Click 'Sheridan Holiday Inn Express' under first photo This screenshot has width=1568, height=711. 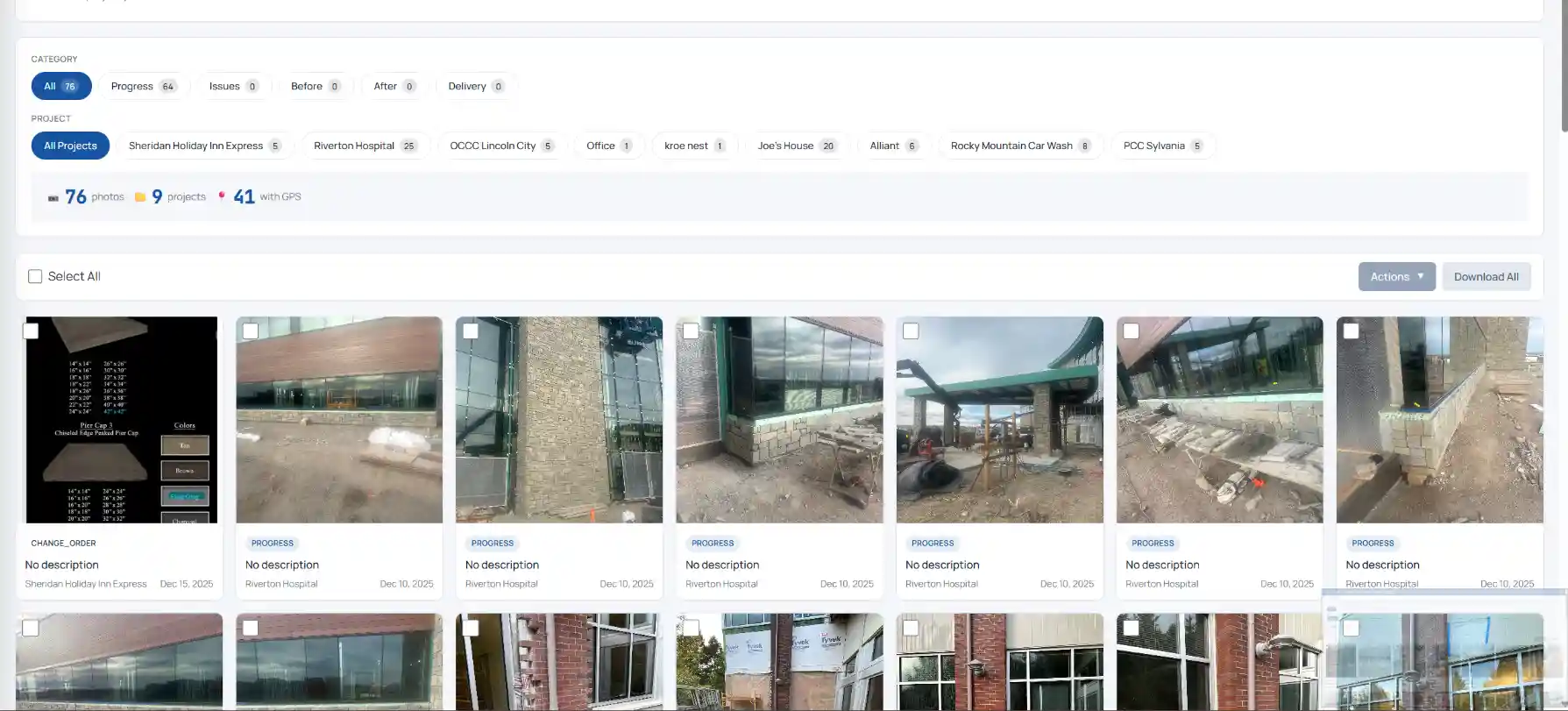point(86,584)
